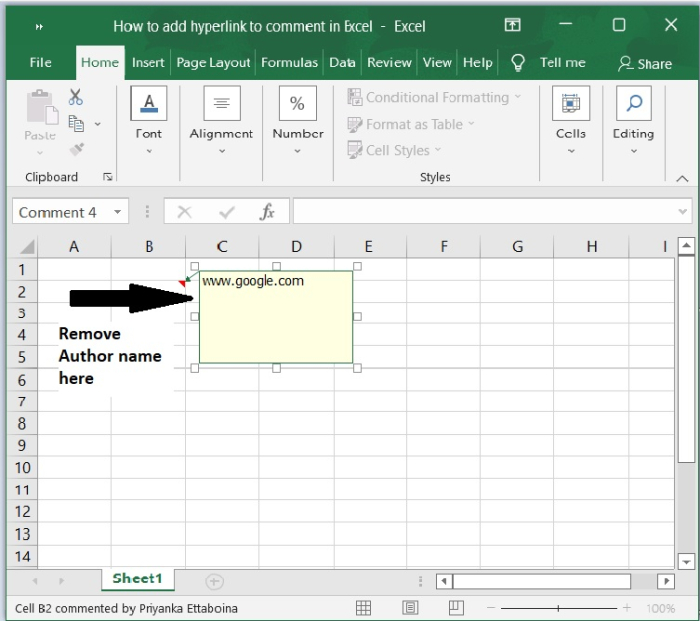Click the Copy icon in Clipboard
This screenshot has width=700, height=621.
coord(75,124)
